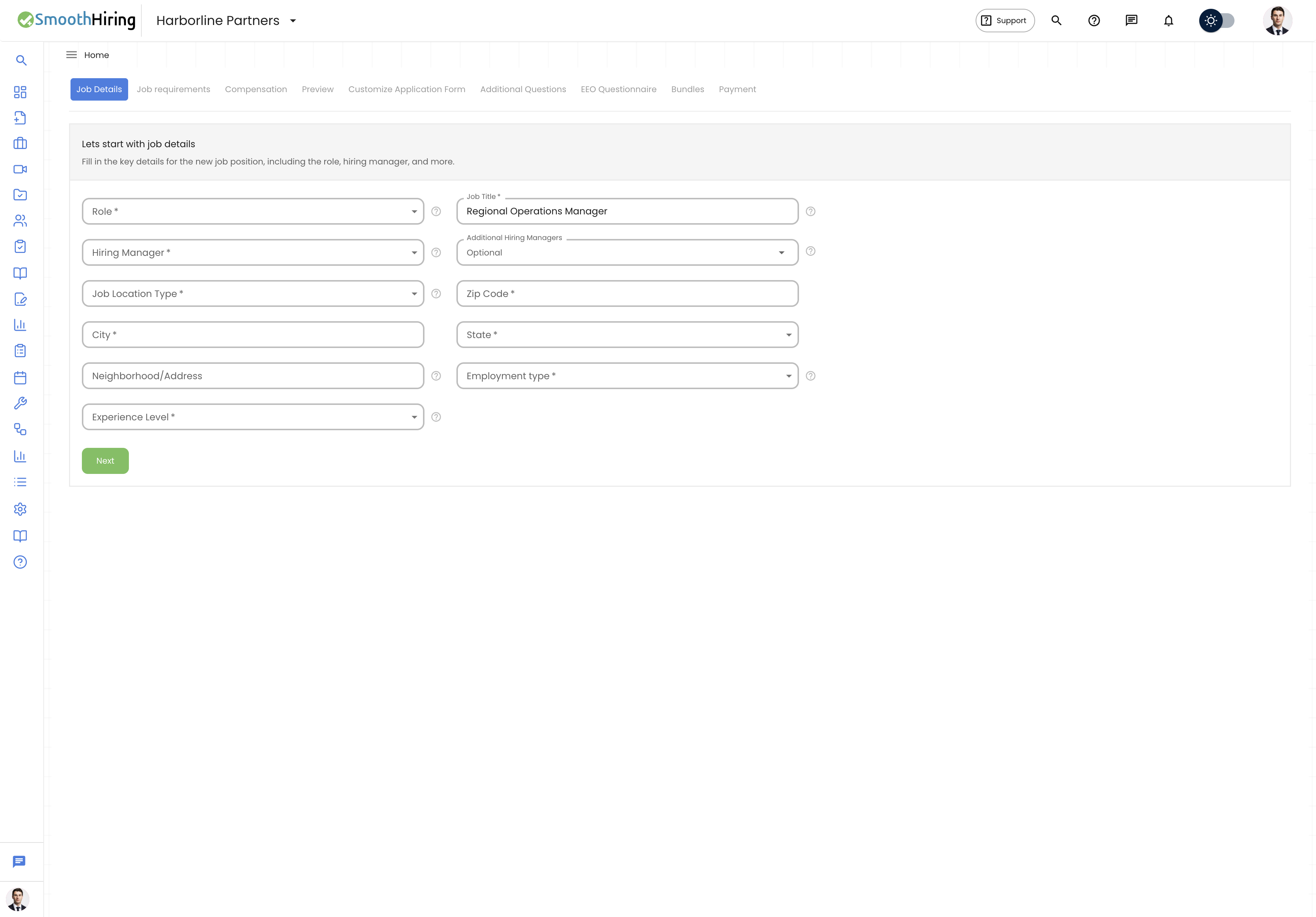
Task: Click the folder with checkmark sidebar icon
Action: click(x=20, y=195)
